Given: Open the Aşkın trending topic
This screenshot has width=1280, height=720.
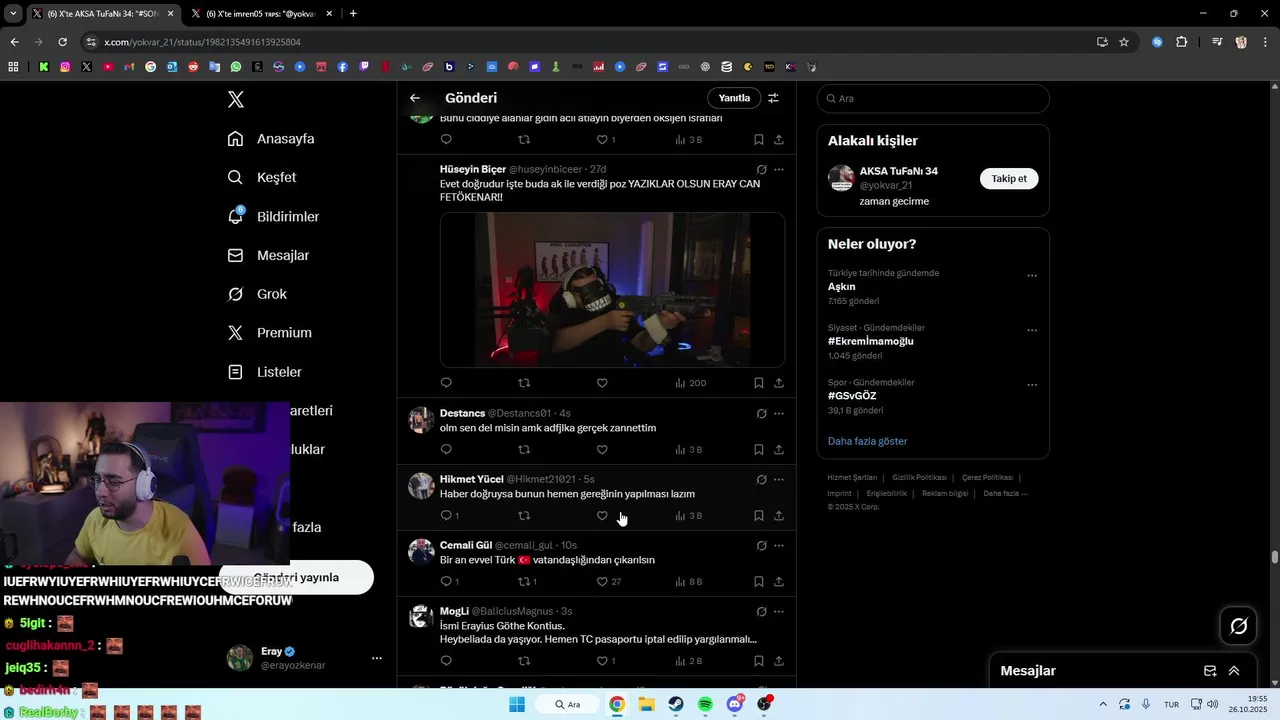Looking at the screenshot, I should coord(841,287).
